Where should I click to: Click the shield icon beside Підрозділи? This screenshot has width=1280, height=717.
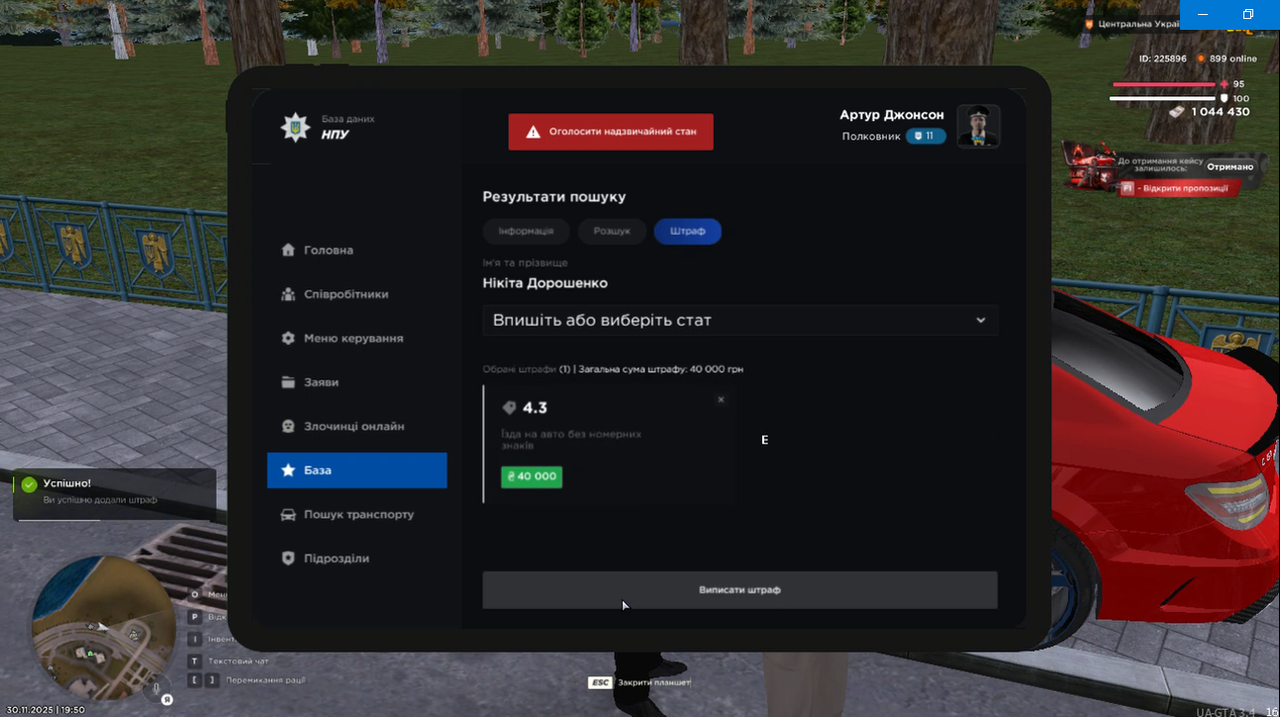[x=288, y=558]
